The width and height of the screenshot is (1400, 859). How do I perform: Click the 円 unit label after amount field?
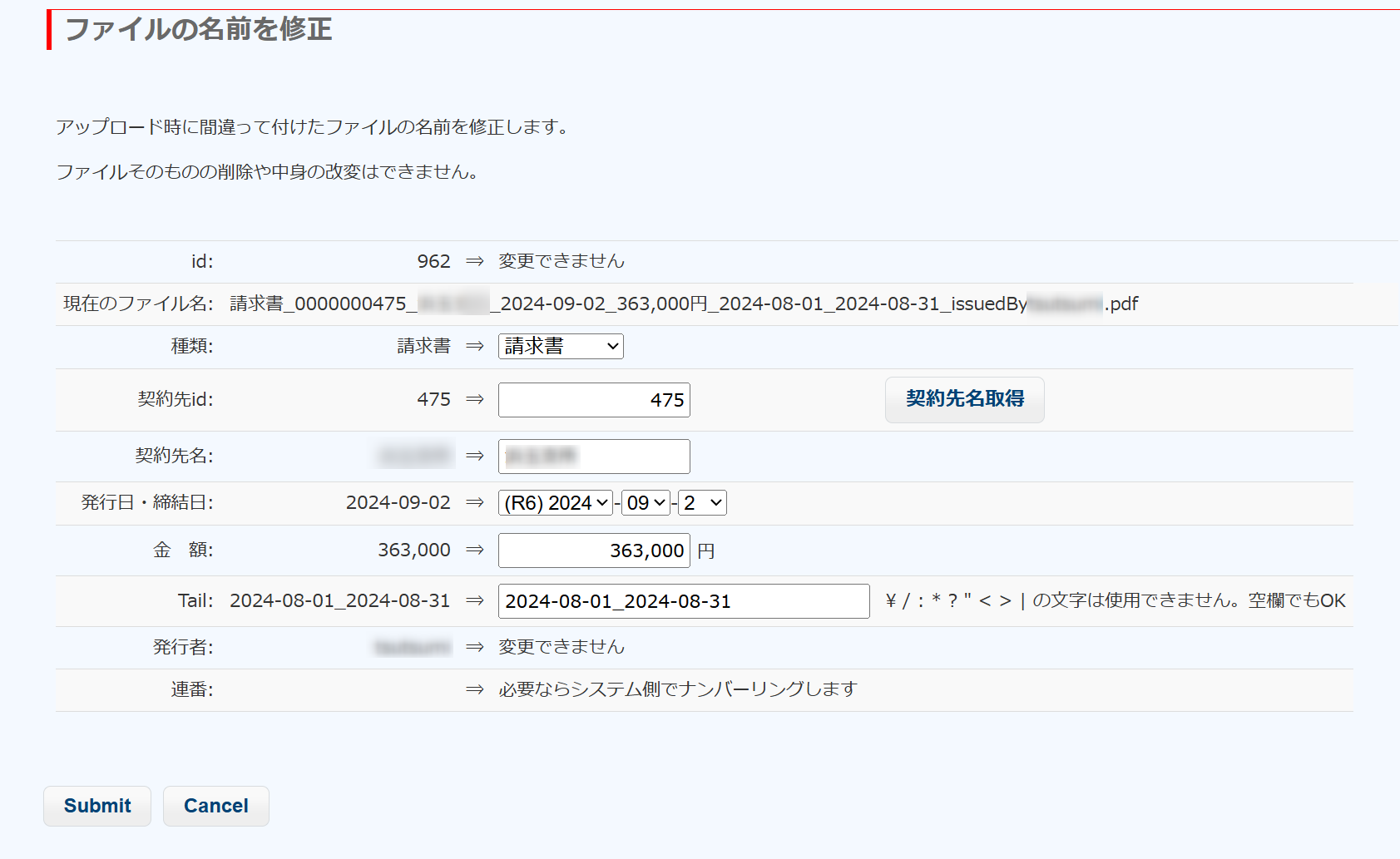(706, 551)
